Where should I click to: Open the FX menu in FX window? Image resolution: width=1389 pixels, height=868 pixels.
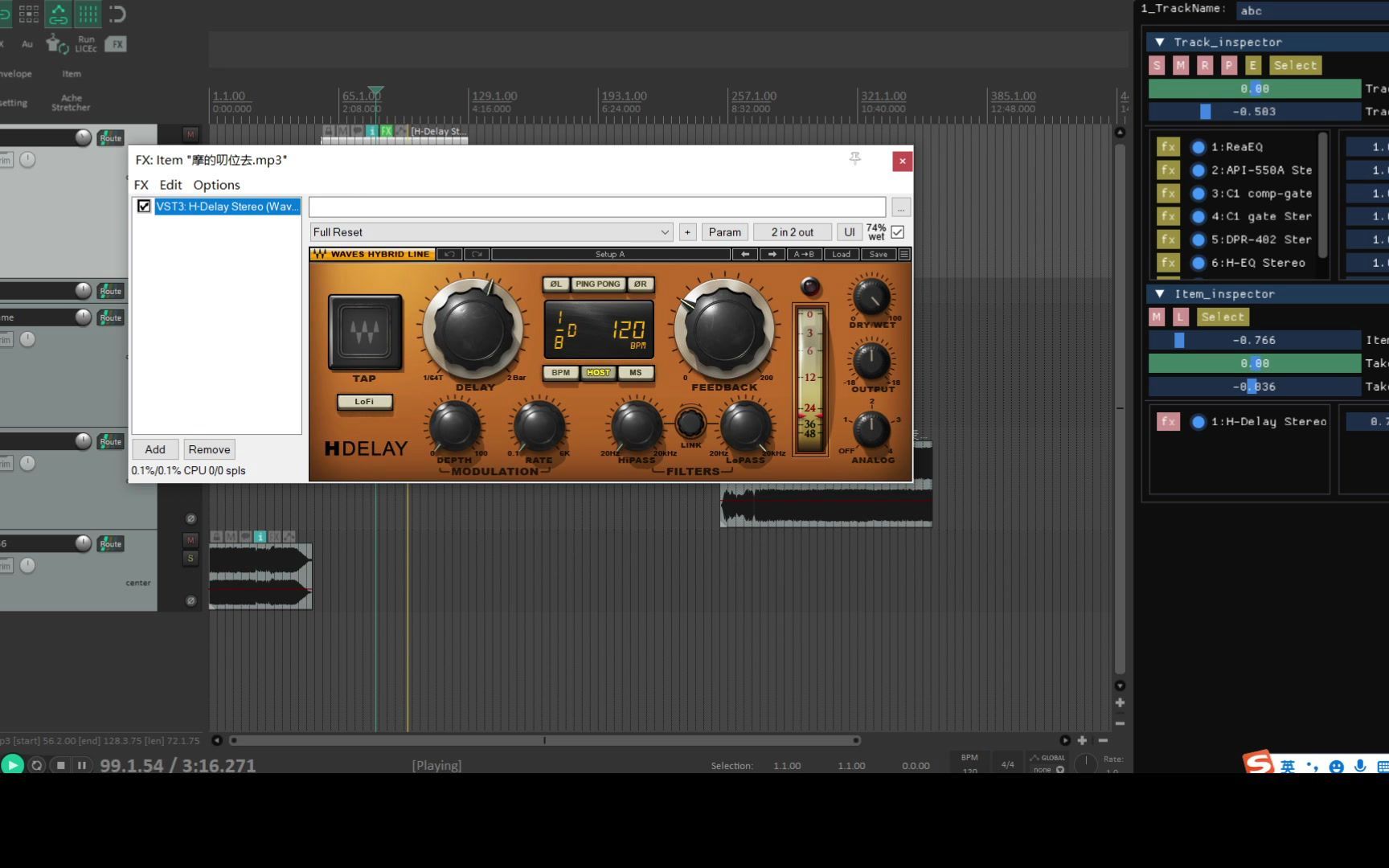[141, 185]
